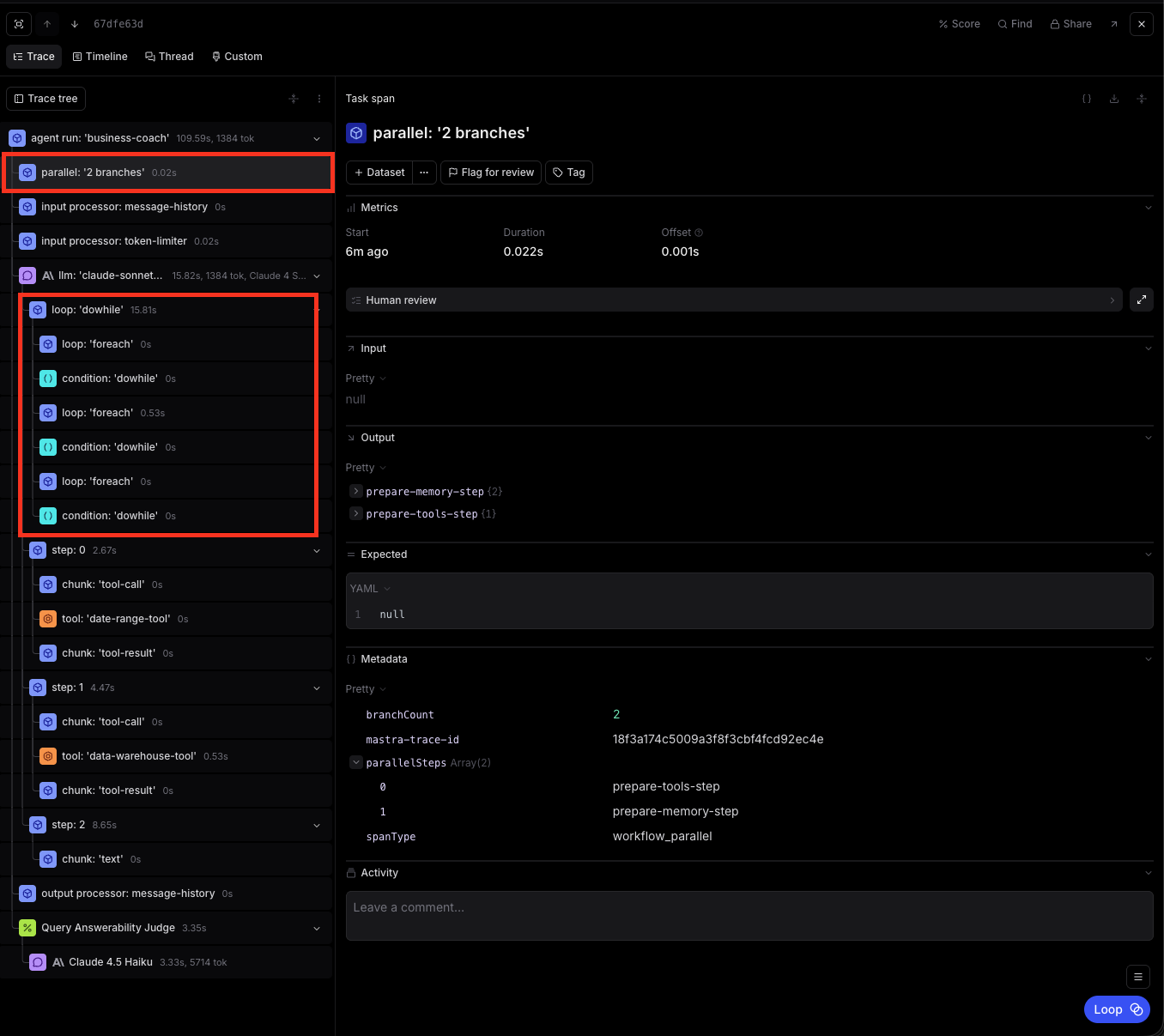View span as raw JSON with braces icon
This screenshot has width=1164, height=1036.
tap(1087, 99)
